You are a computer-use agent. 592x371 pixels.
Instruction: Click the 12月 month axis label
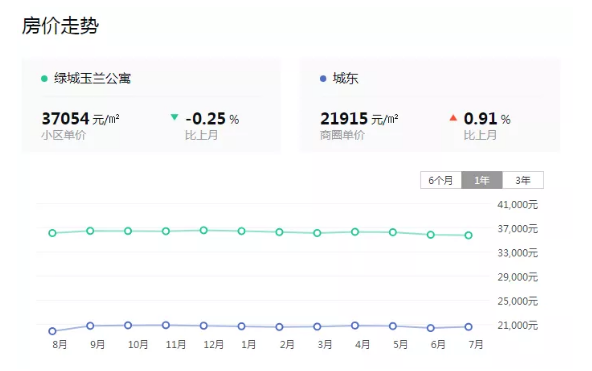click(x=214, y=344)
